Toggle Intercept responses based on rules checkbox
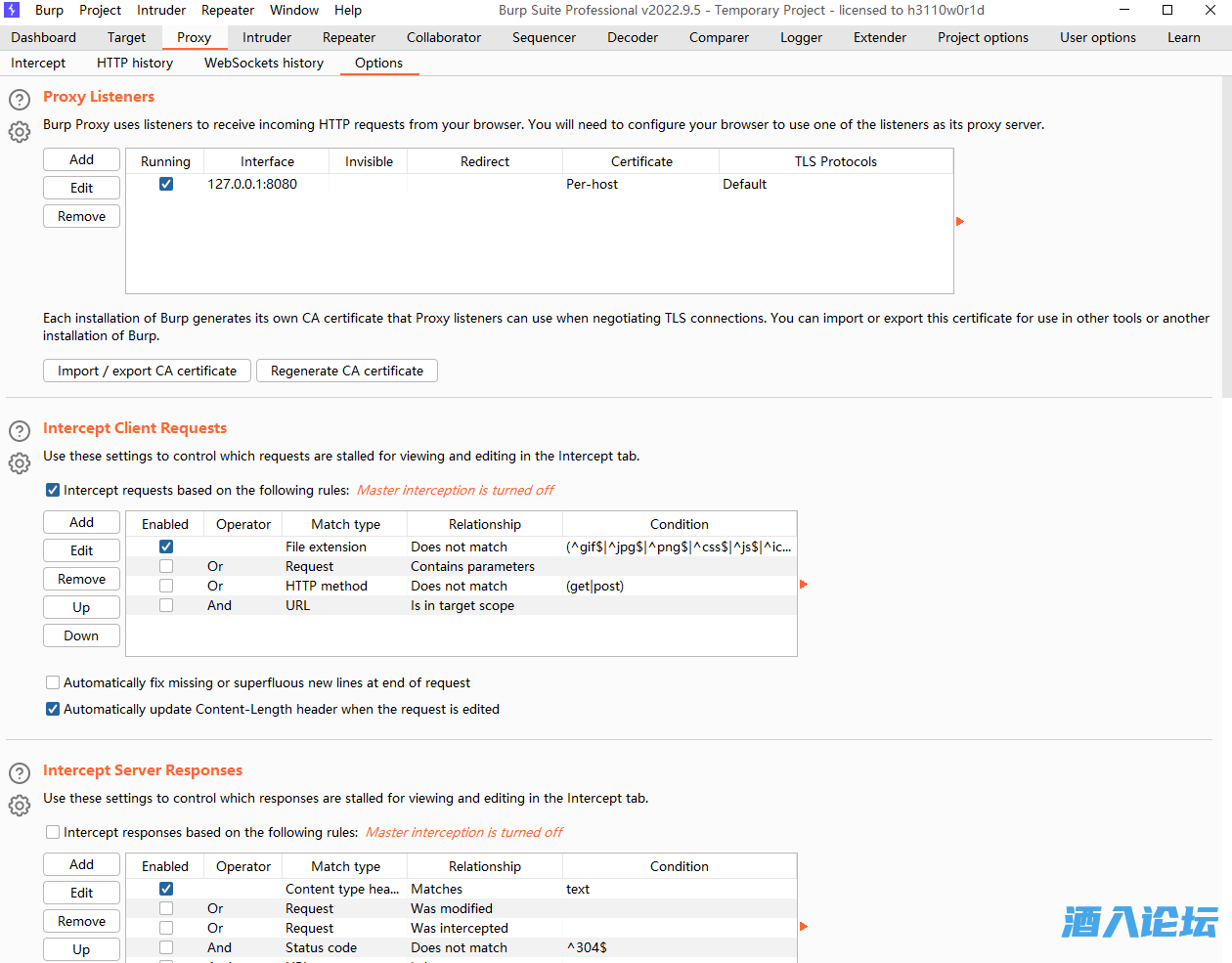 point(53,832)
